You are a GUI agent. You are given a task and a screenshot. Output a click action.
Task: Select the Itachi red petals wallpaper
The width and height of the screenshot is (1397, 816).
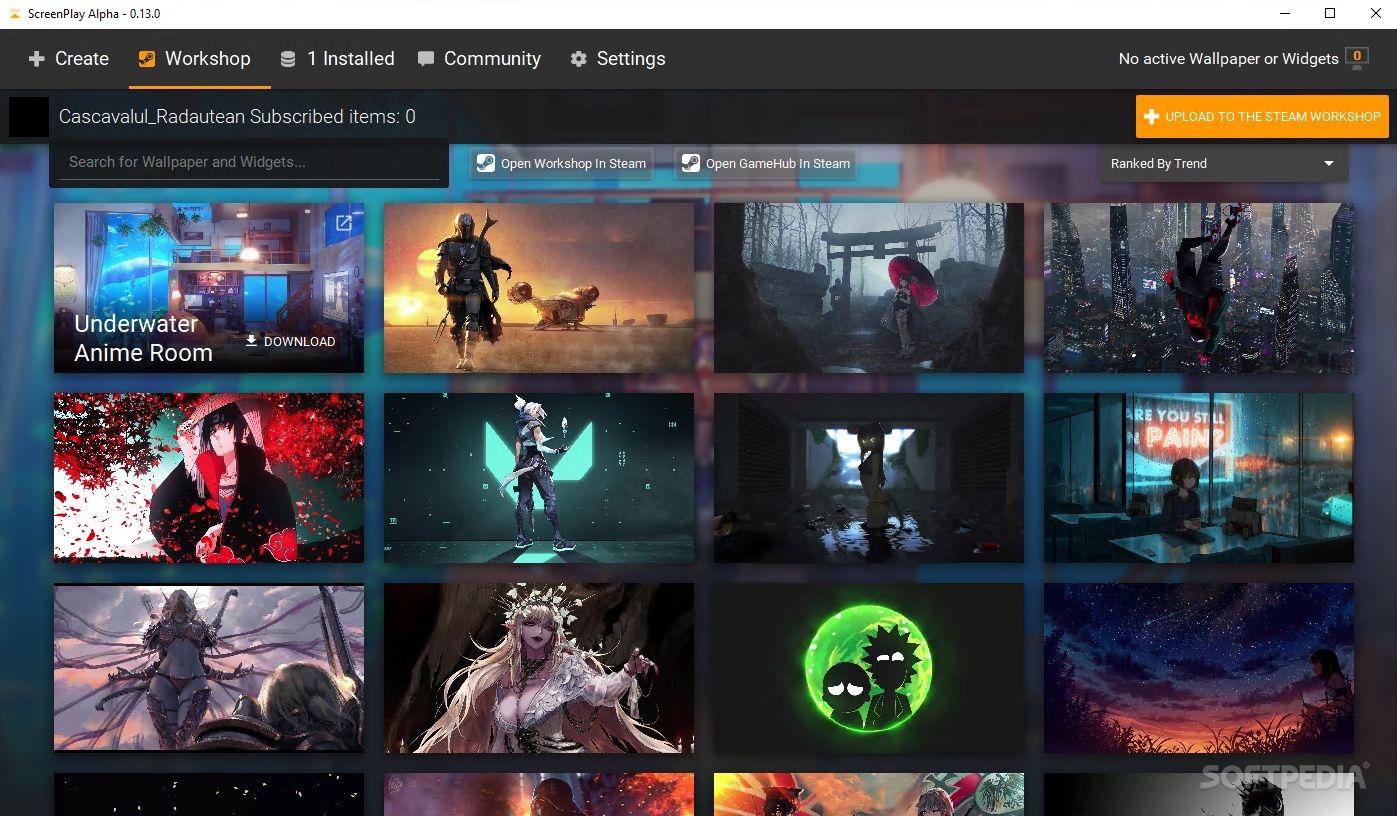coord(209,478)
